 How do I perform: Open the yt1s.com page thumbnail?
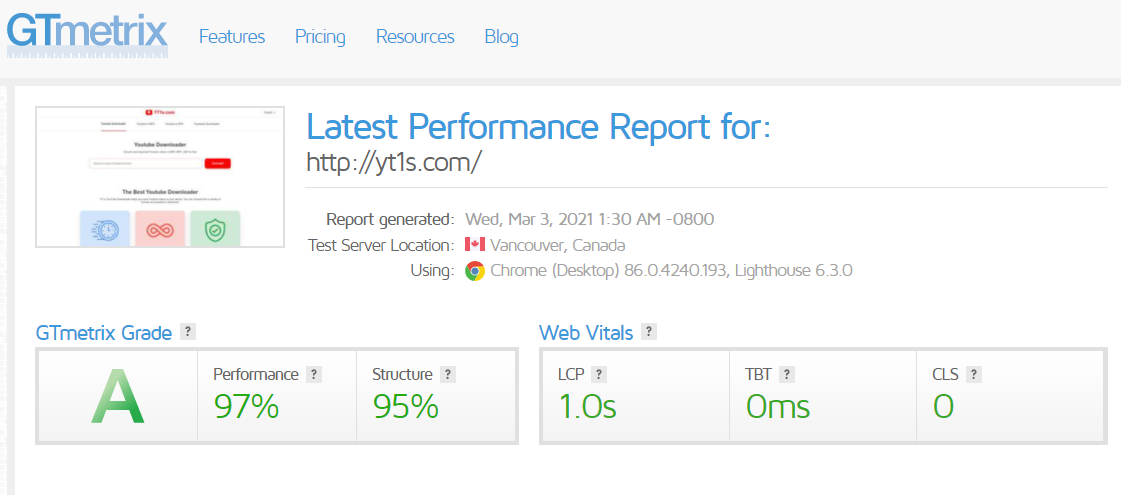point(160,177)
